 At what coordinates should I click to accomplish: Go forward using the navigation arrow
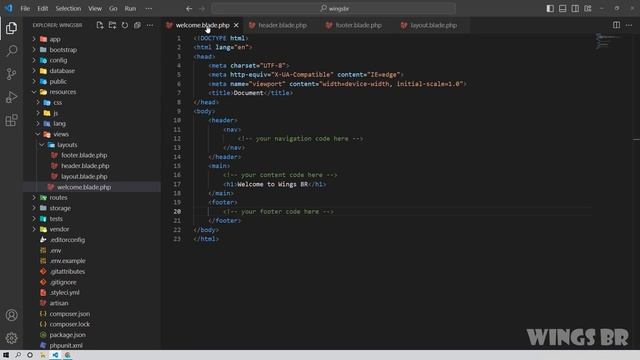202,9
